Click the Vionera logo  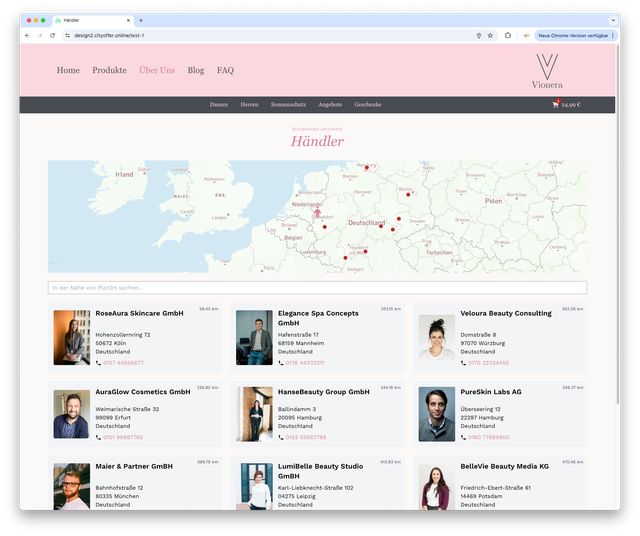(547, 71)
